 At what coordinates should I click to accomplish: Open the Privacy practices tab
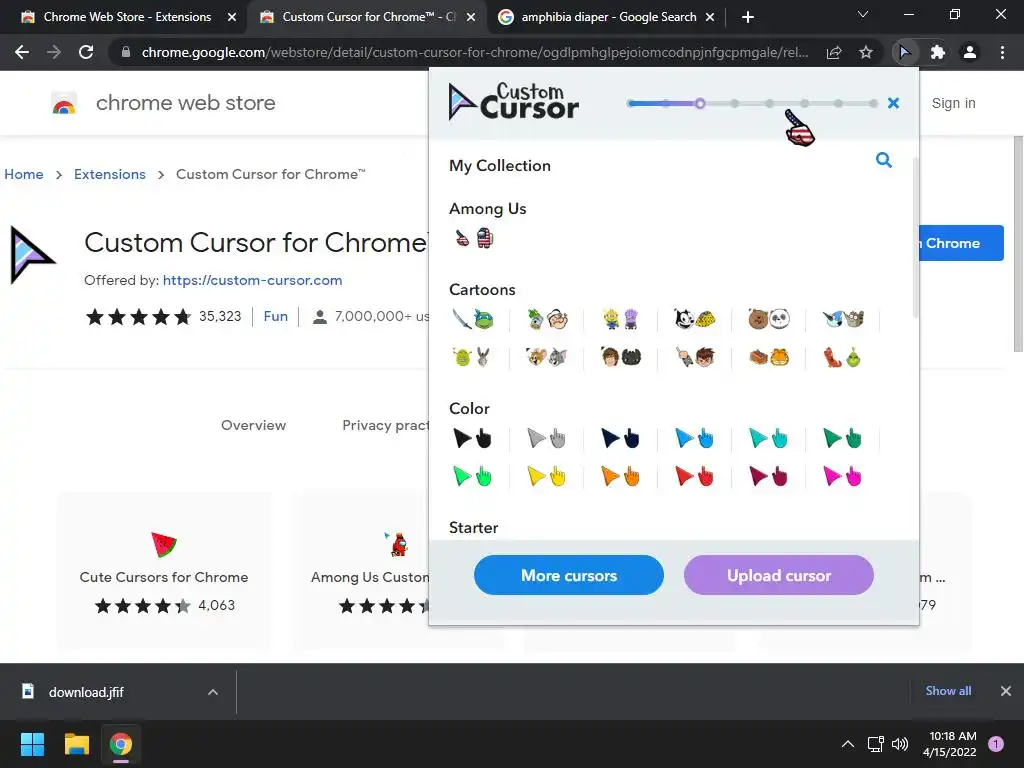click(x=385, y=425)
